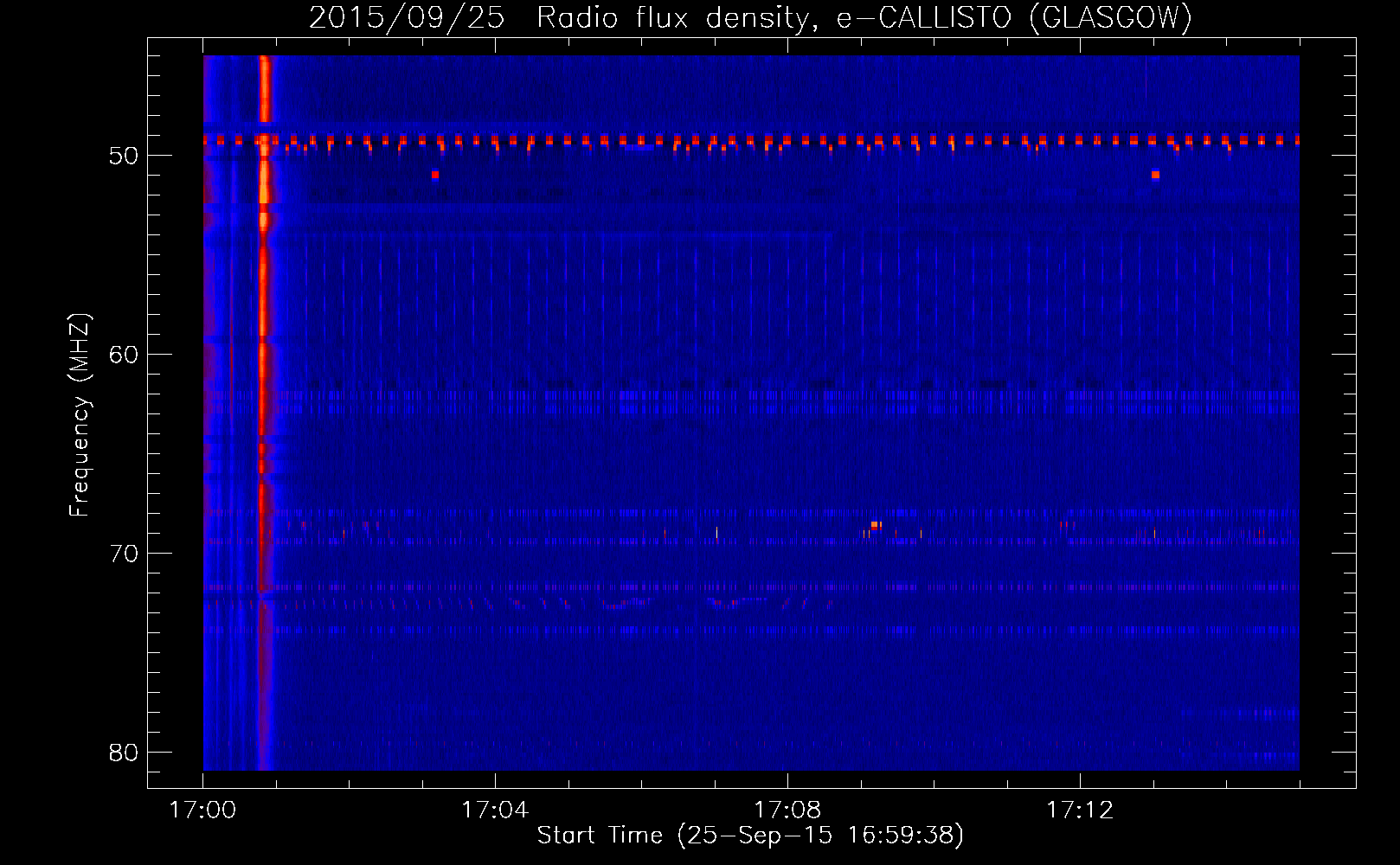Click the plot title '2015/09/25 Radio flux density, e-CALLISTO (GLASGOW)'
This screenshot has height=865, width=1400.
(750, 17)
